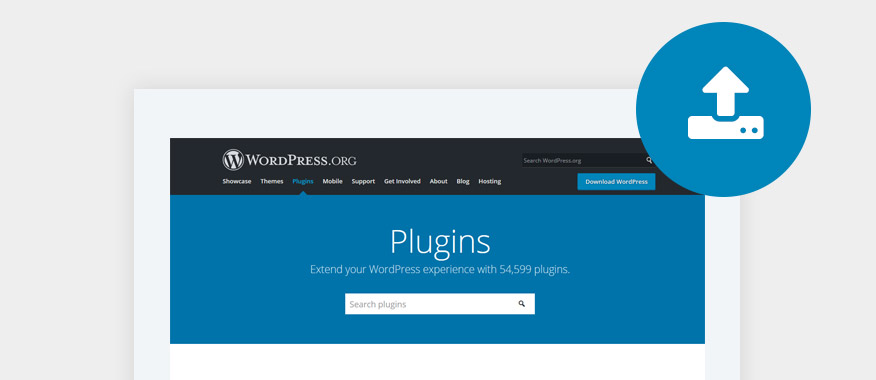
Task: Click the upload arrow circle icon
Action: click(723, 110)
